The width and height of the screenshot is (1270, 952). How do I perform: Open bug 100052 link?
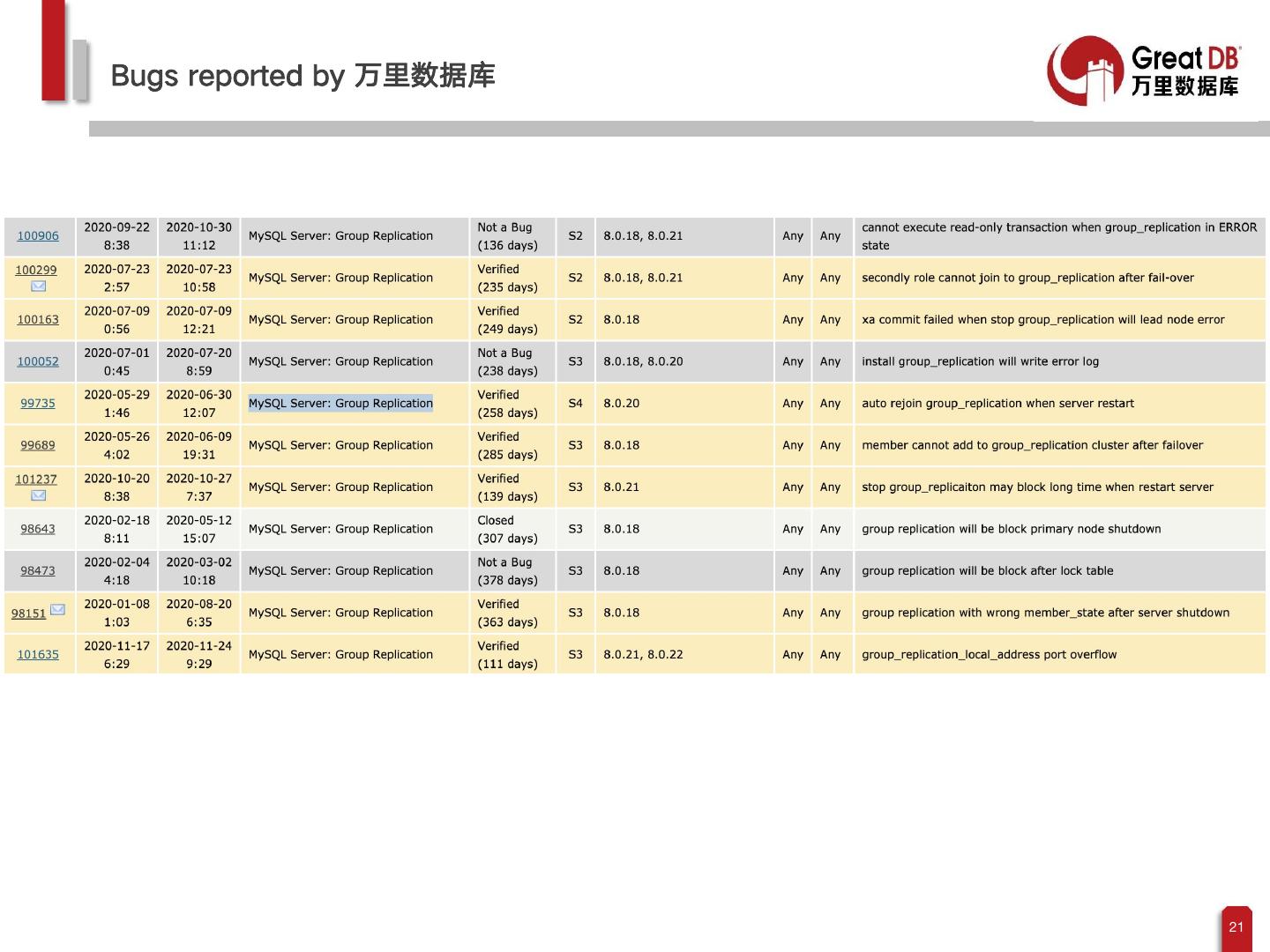38,361
